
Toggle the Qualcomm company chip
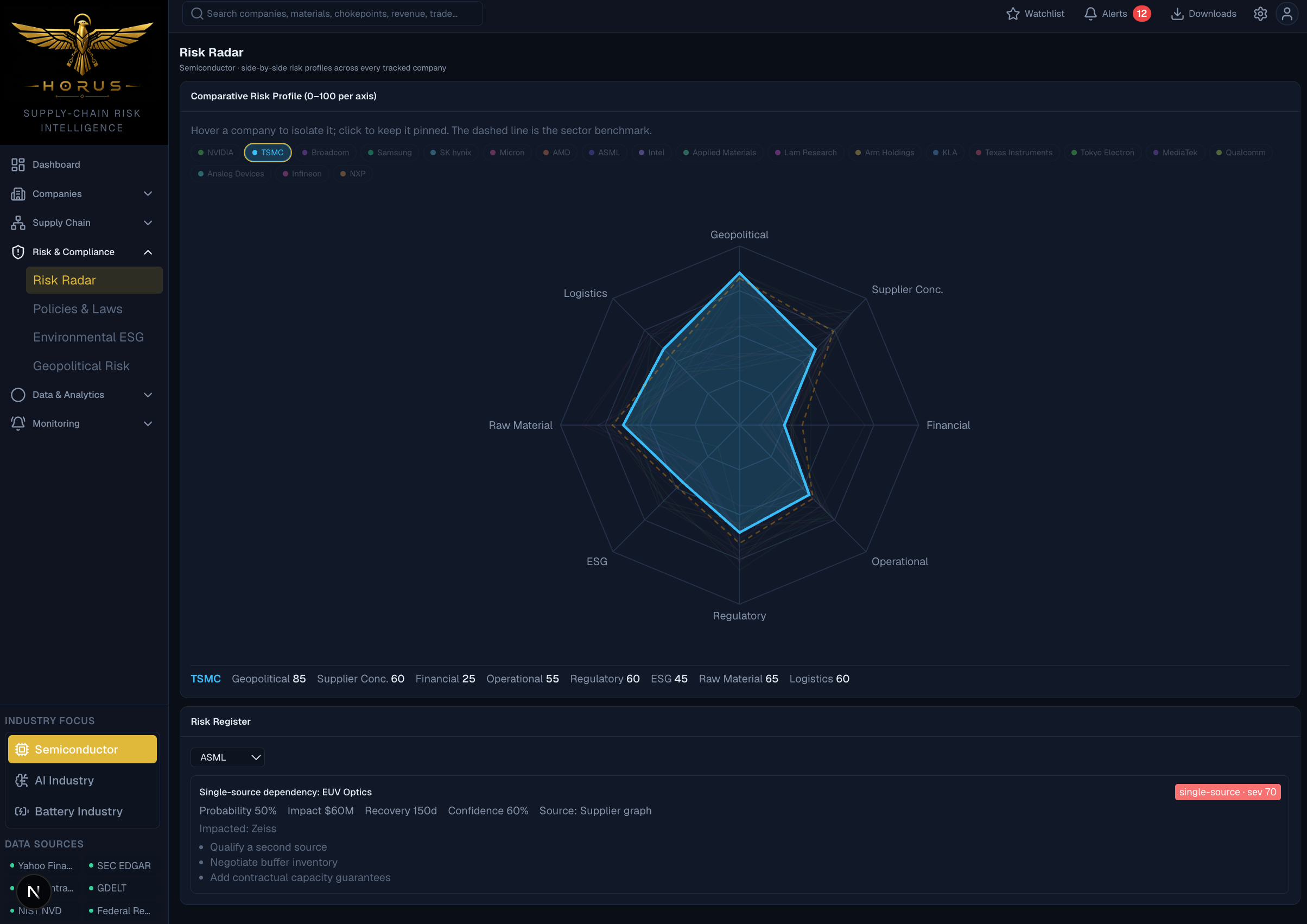1241,153
